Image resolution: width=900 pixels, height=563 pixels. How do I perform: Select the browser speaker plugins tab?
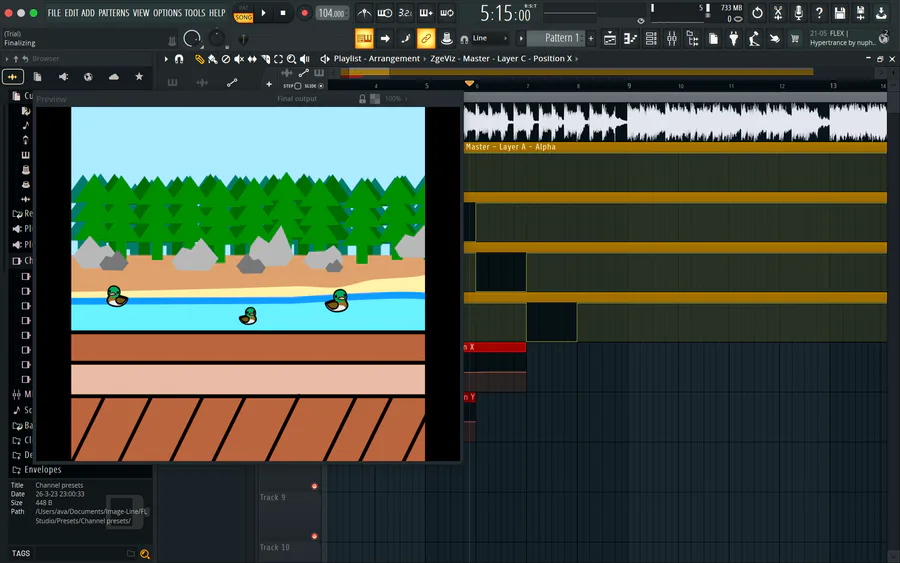point(63,77)
